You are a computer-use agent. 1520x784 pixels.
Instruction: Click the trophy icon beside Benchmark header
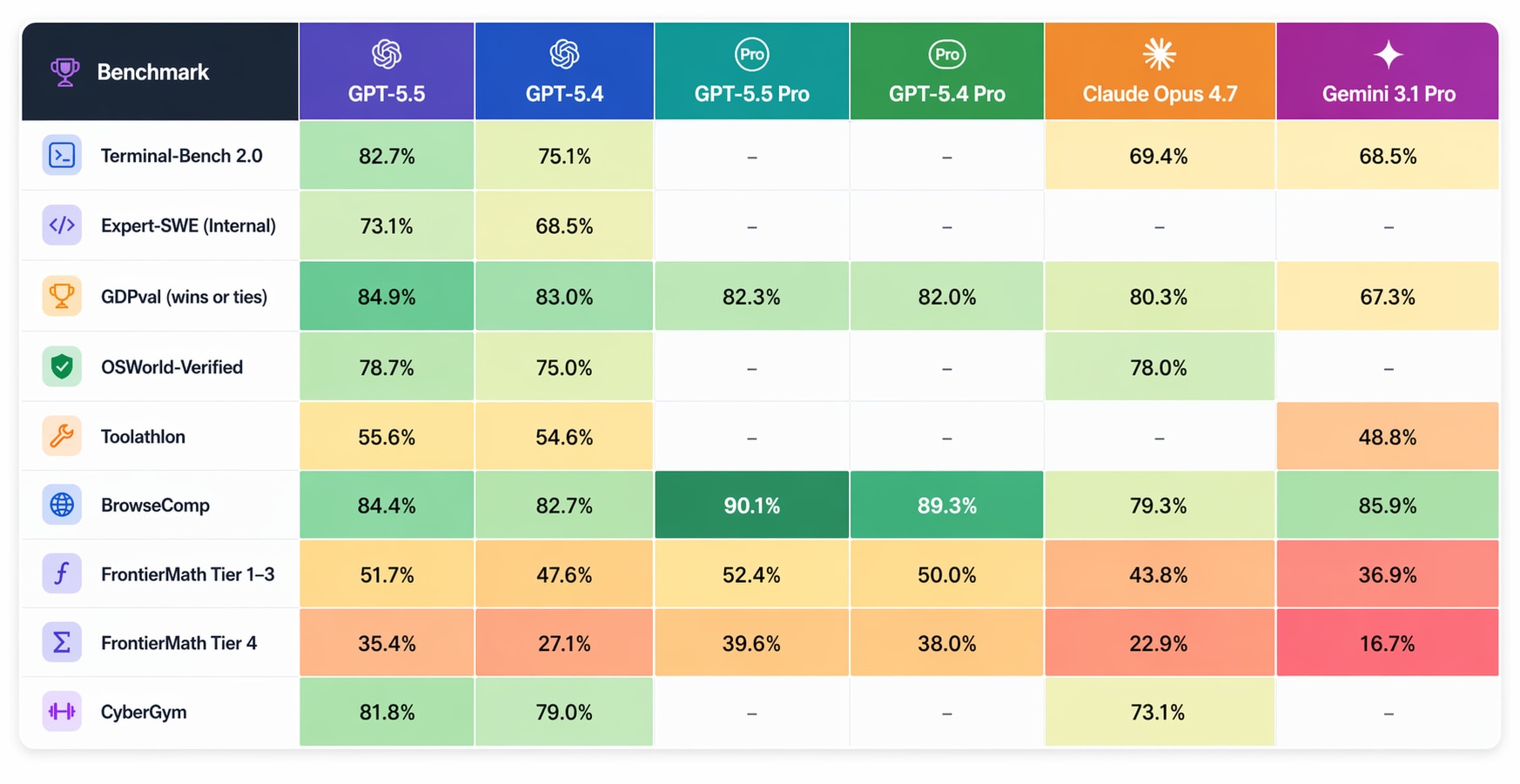tap(64, 71)
